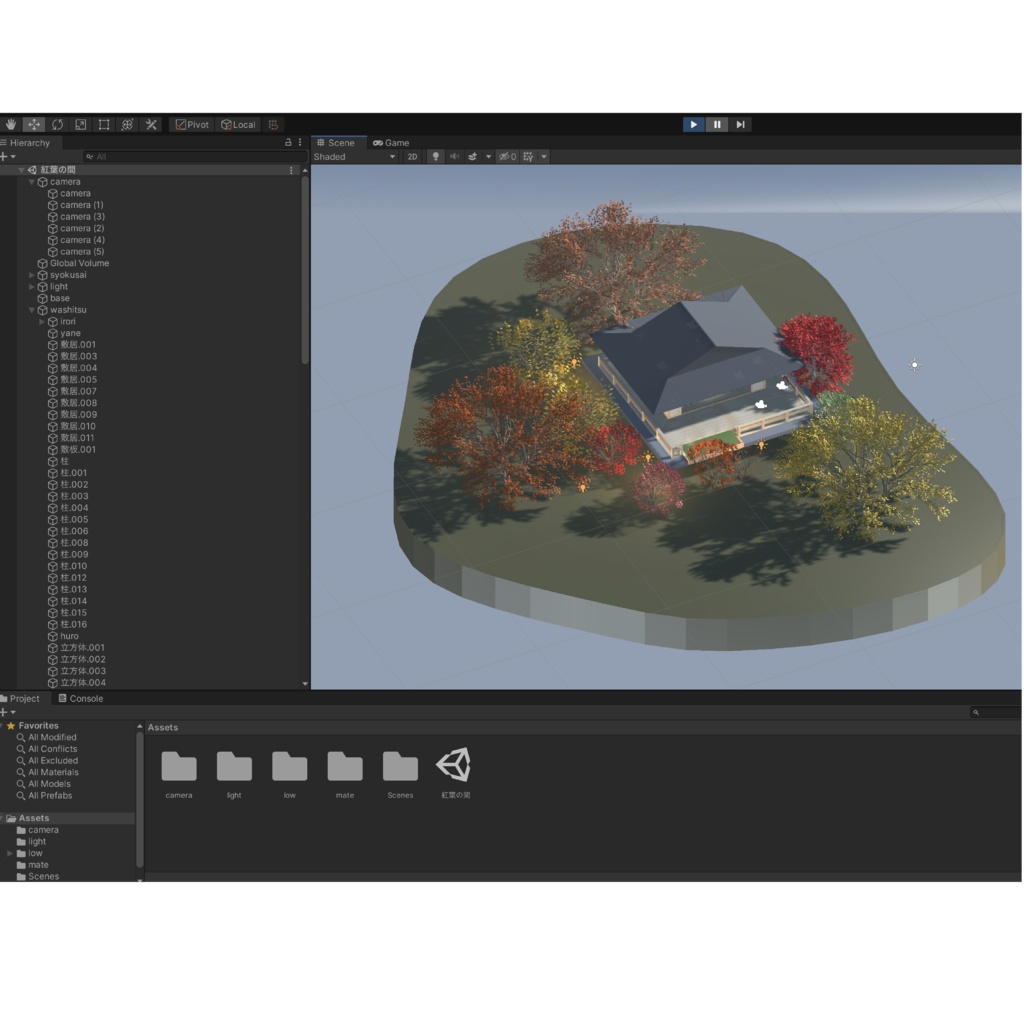Select 立方体.003 in Hierarchy
The height and width of the screenshot is (1024, 1024).
(x=83, y=671)
